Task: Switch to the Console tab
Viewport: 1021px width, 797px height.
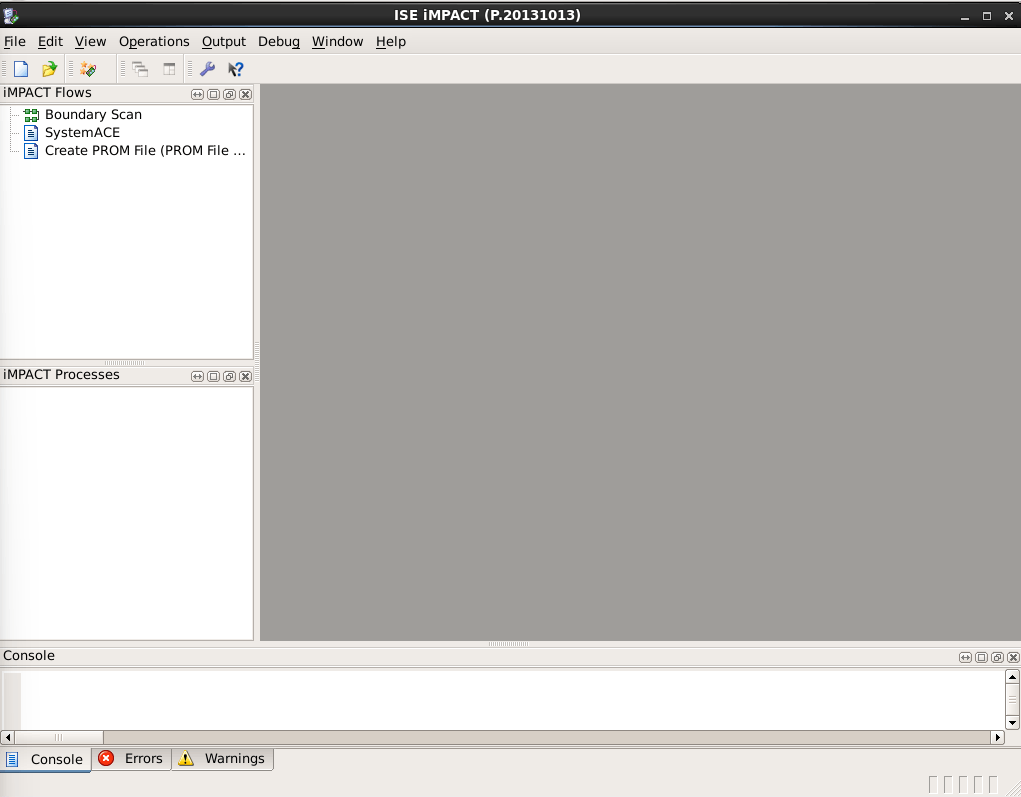Action: tap(46, 759)
